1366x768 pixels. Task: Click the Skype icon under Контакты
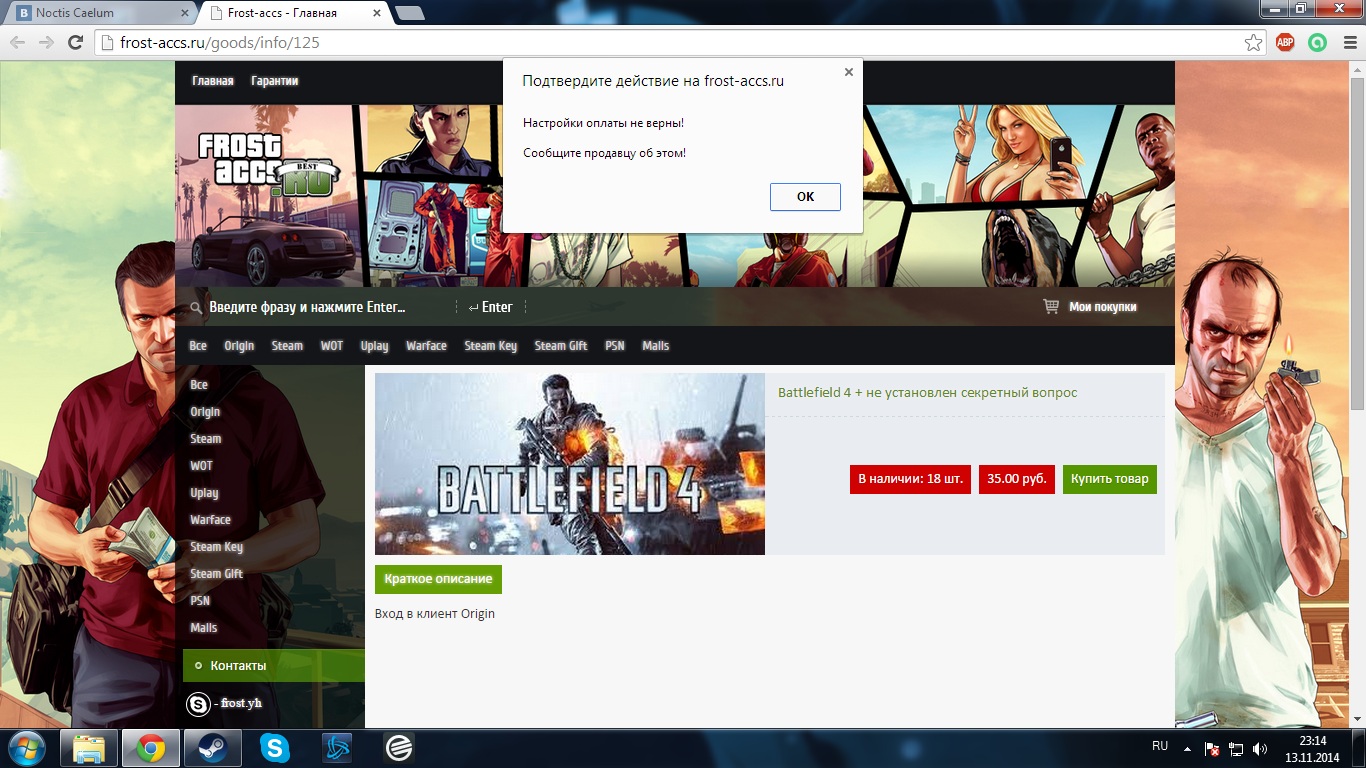[198, 704]
